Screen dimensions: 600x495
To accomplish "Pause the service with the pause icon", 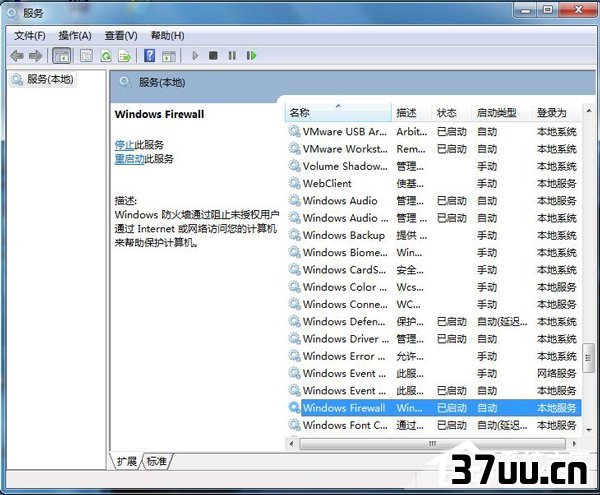I will 232,56.
